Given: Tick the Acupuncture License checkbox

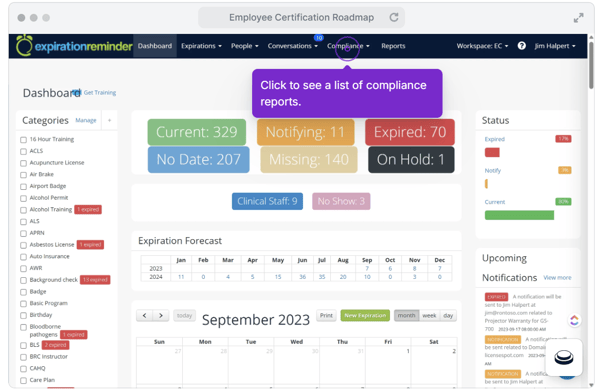Looking at the screenshot, I should click(x=23, y=163).
